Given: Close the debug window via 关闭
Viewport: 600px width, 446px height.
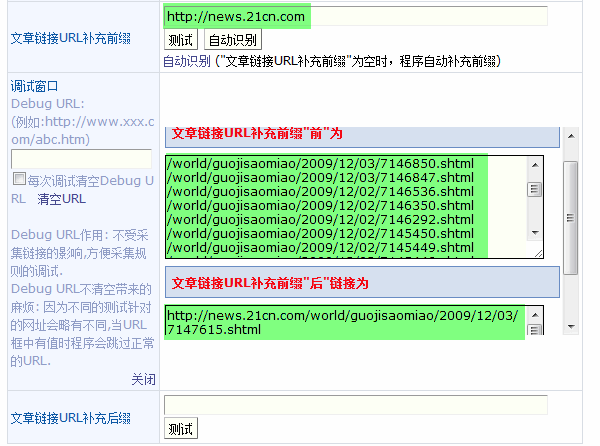Looking at the screenshot, I should pos(143,379).
